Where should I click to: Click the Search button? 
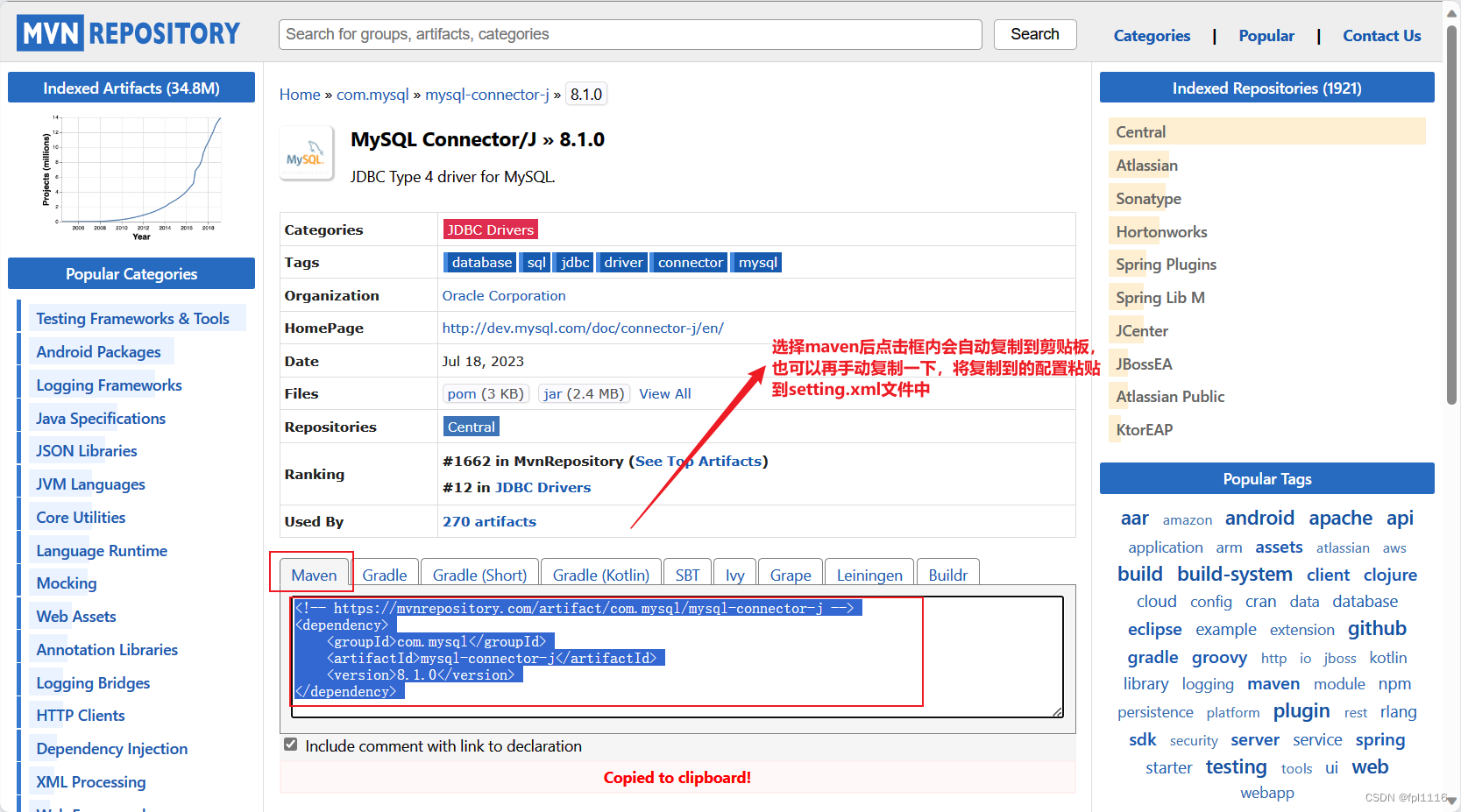click(x=1035, y=34)
